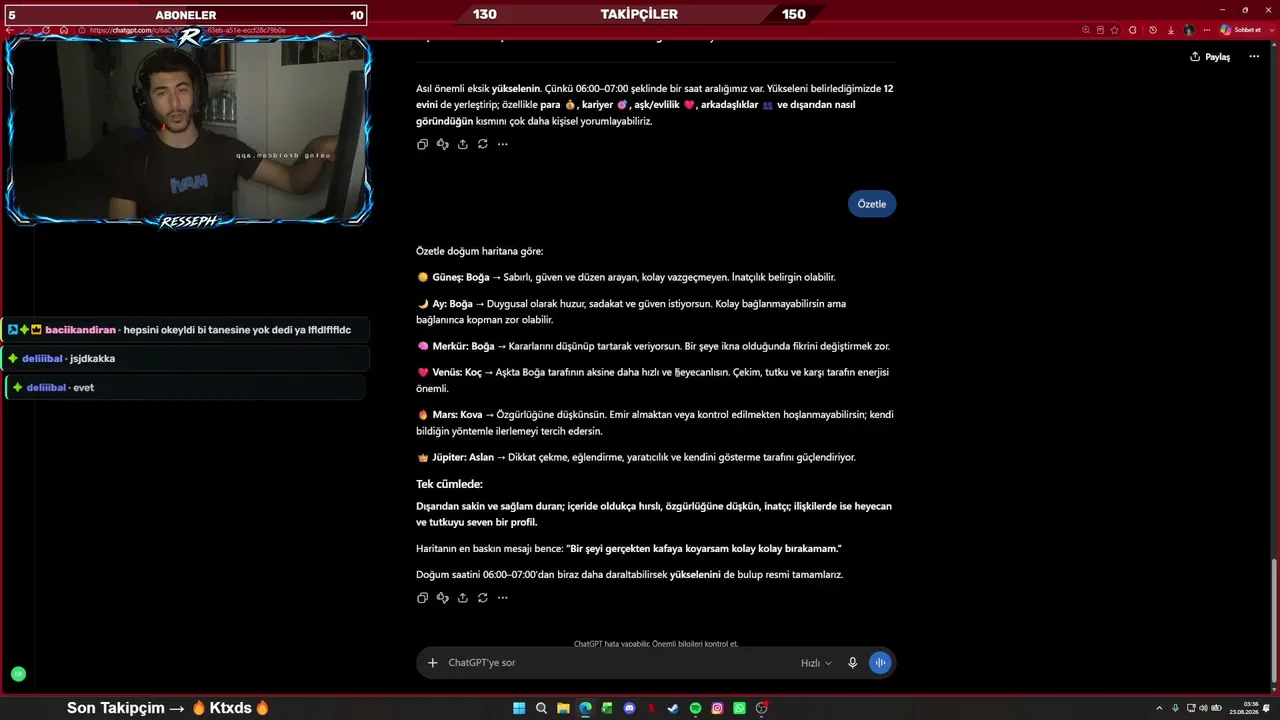Image resolution: width=1280 pixels, height=720 pixels.
Task: Click the Microsoft Edge taskbar icon
Action: (585, 708)
